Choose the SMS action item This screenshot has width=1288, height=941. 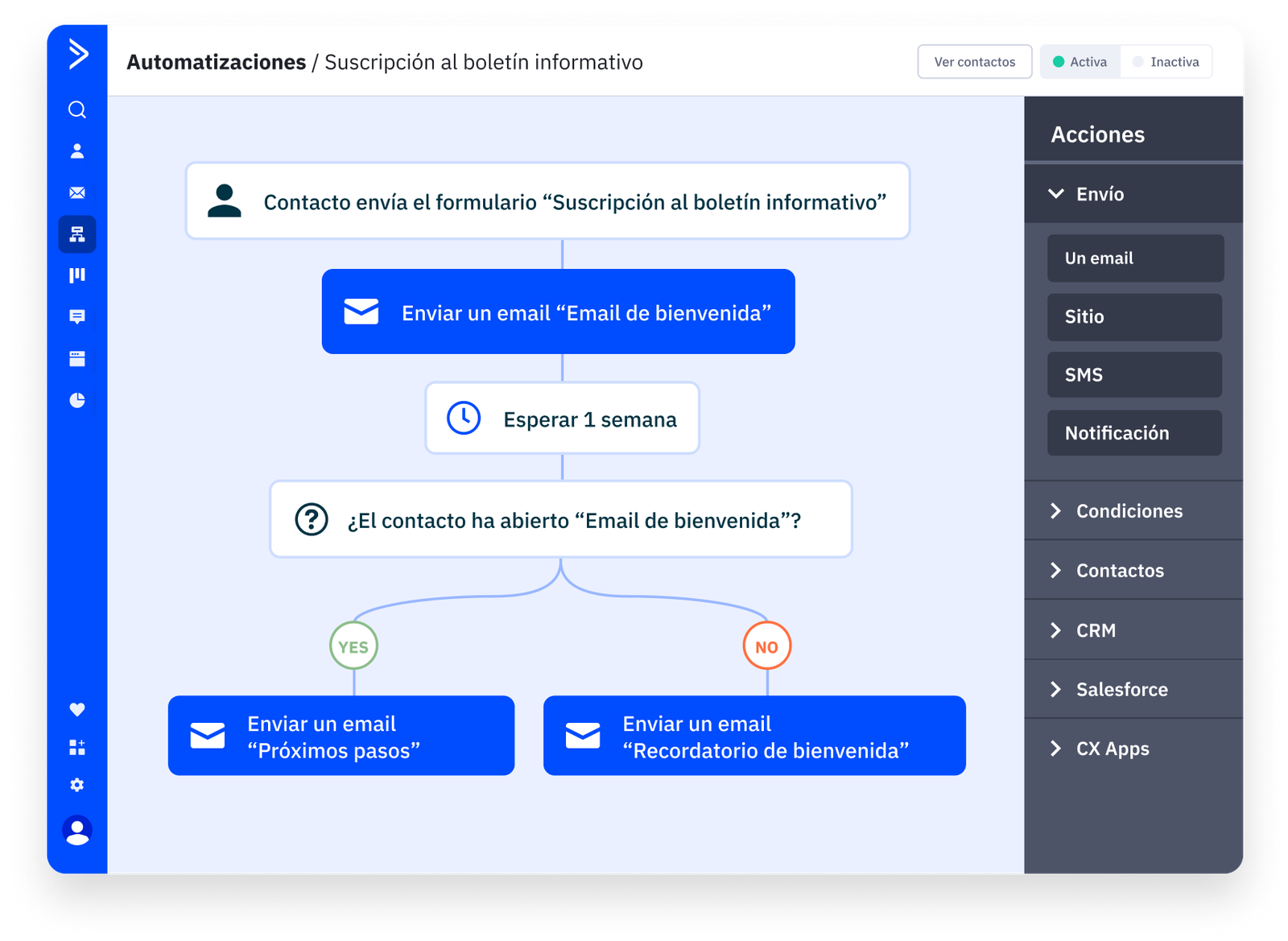(1134, 375)
